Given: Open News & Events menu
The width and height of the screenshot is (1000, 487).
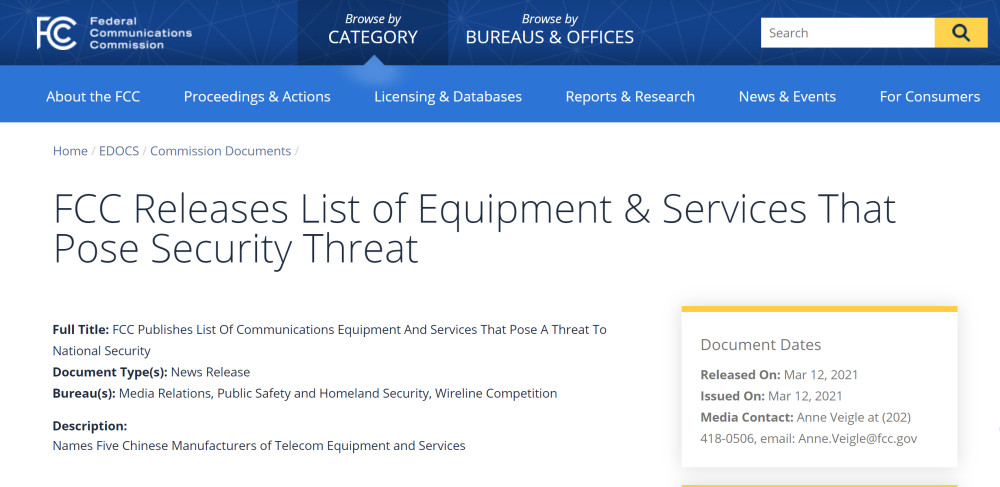Looking at the screenshot, I should [x=787, y=97].
